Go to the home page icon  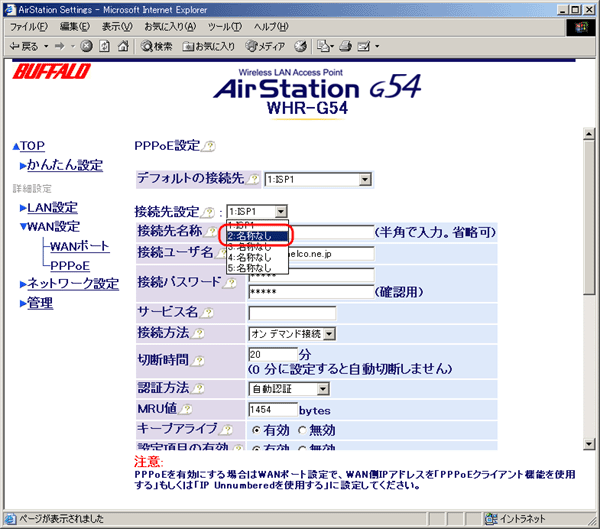pos(123,46)
